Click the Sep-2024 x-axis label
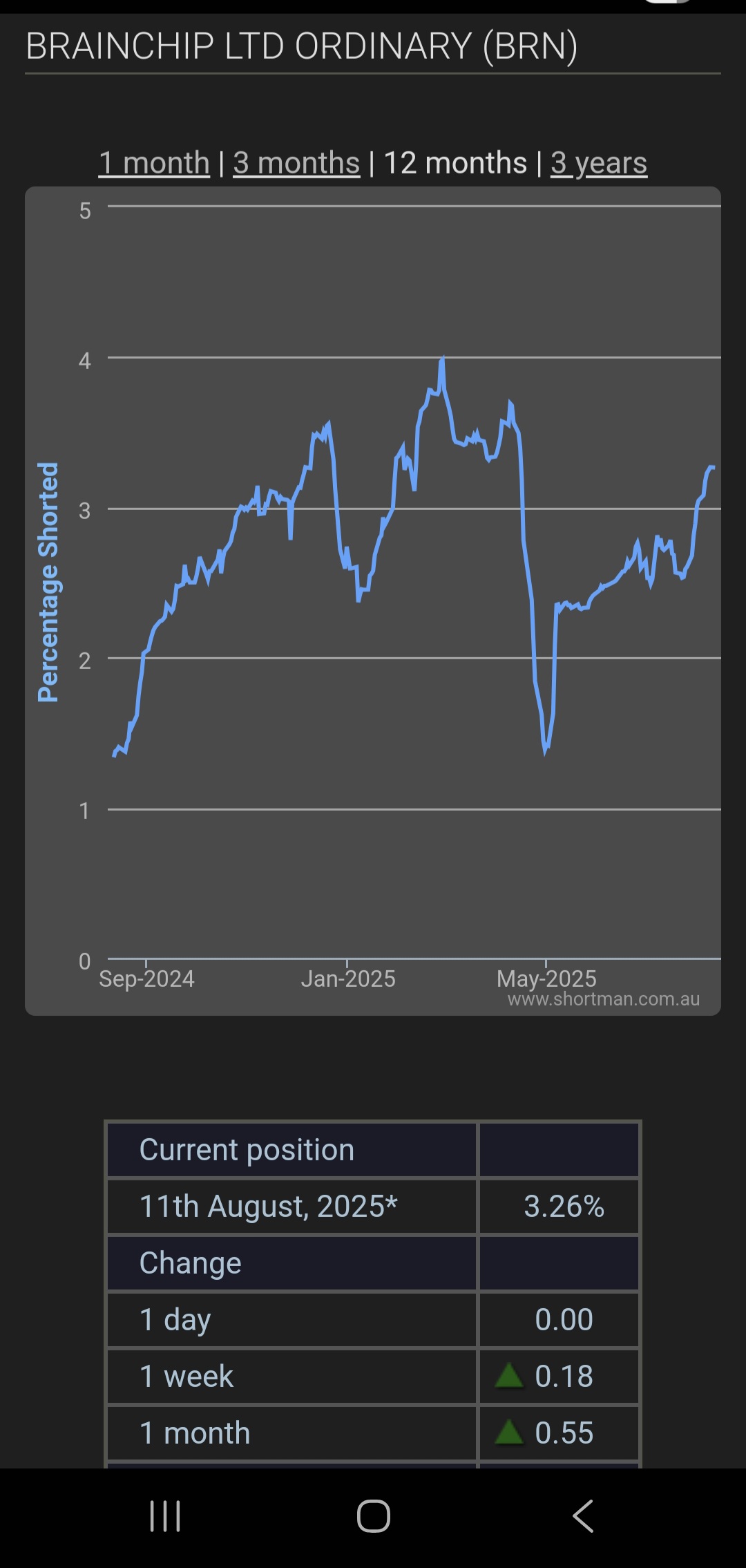This screenshot has width=746, height=1568. pos(146,979)
